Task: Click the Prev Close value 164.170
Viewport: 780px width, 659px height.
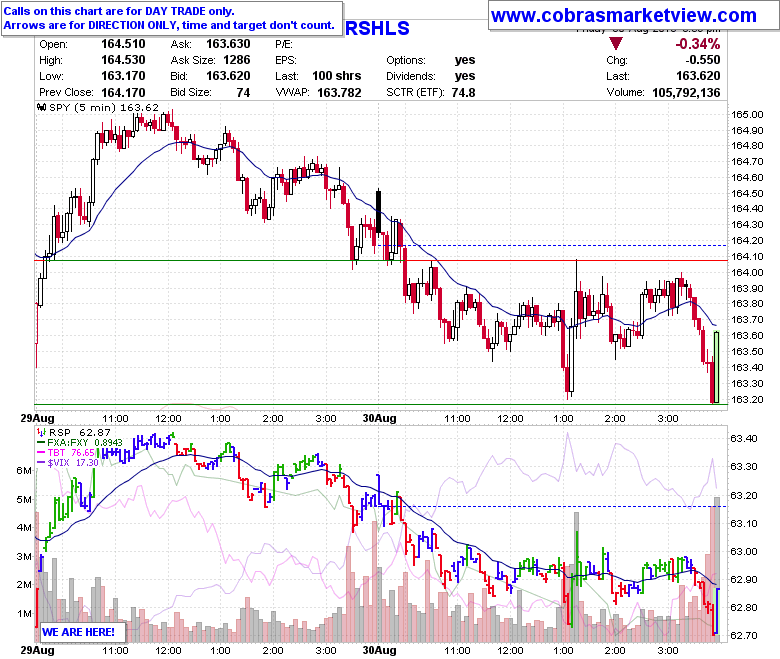Action: point(123,93)
